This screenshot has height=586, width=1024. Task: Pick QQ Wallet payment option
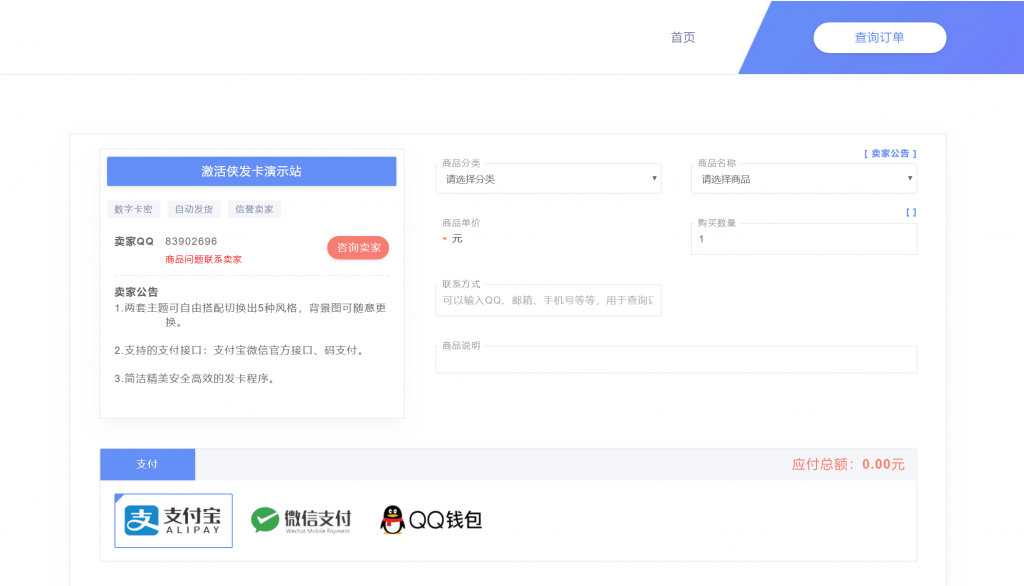(431, 520)
